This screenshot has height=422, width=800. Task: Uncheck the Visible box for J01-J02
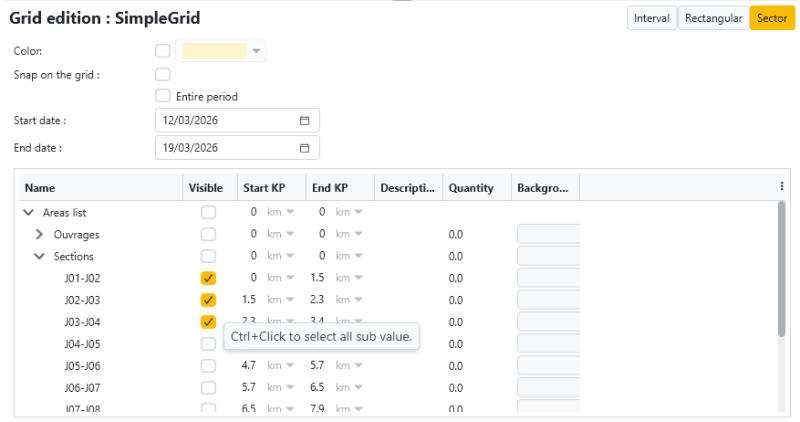coord(208,278)
